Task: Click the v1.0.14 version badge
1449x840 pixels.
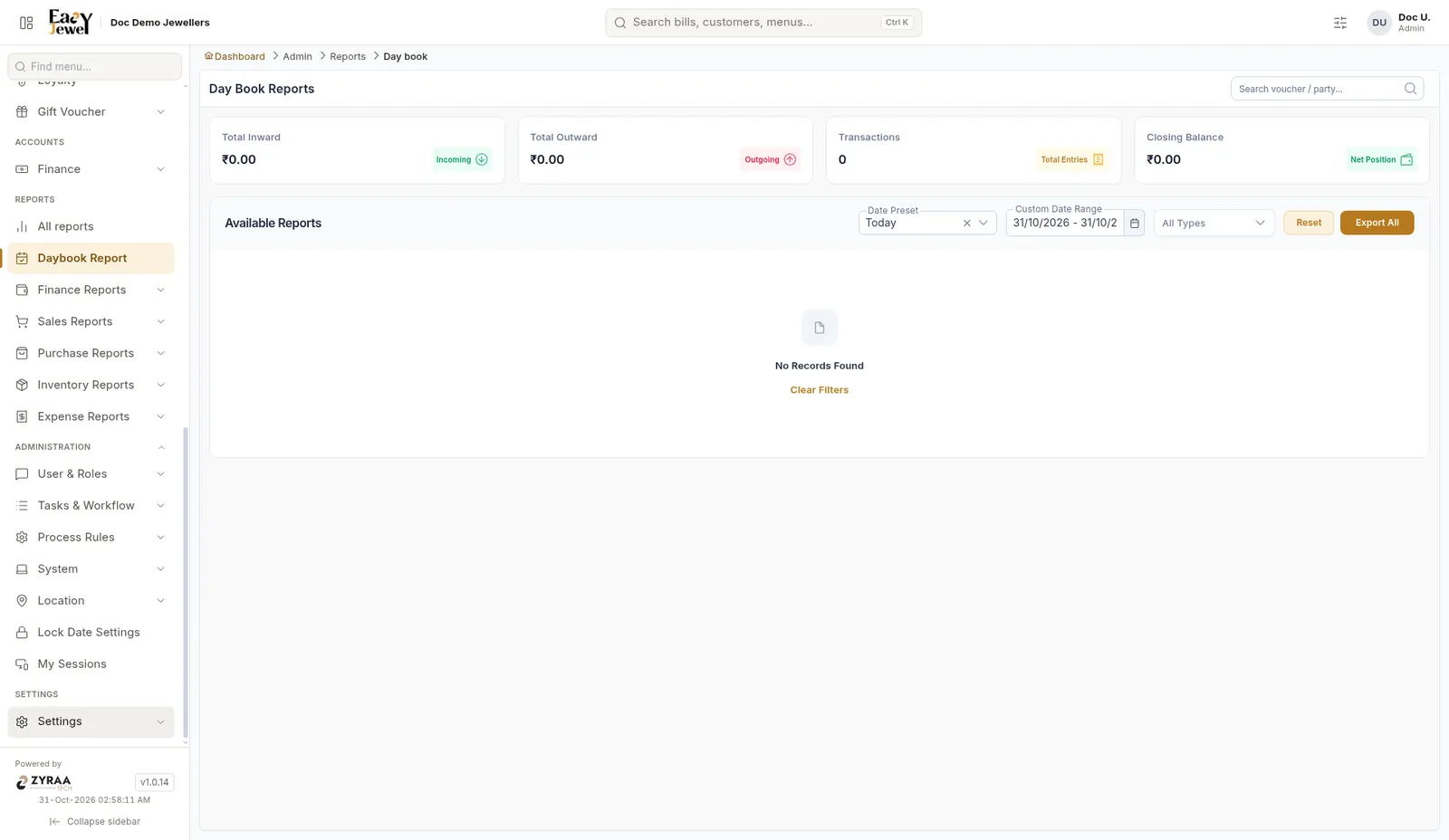Action: point(154,782)
